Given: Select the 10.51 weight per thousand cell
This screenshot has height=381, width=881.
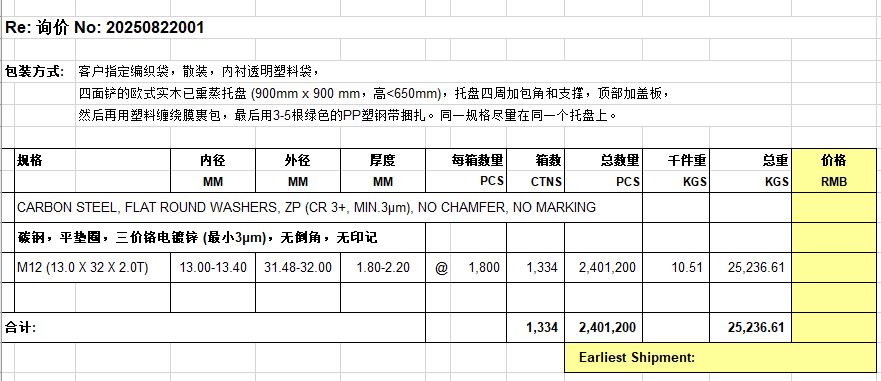Looking at the screenshot, I should pyautogui.click(x=676, y=267).
